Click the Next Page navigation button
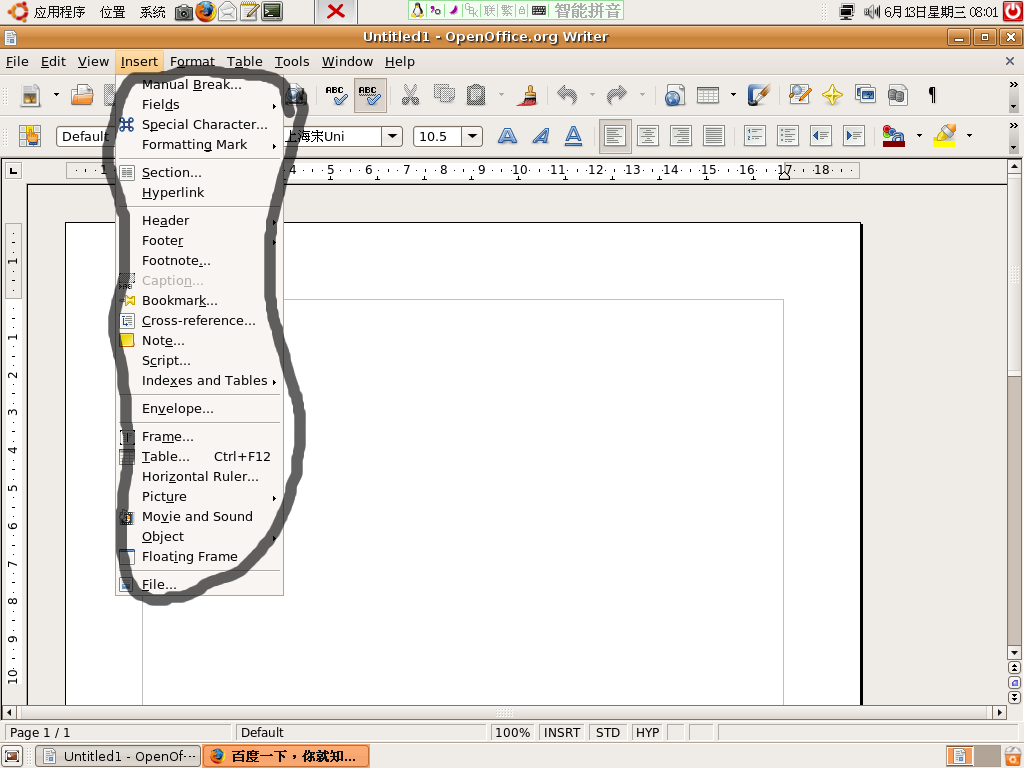The height and width of the screenshot is (768, 1024). click(x=1014, y=697)
